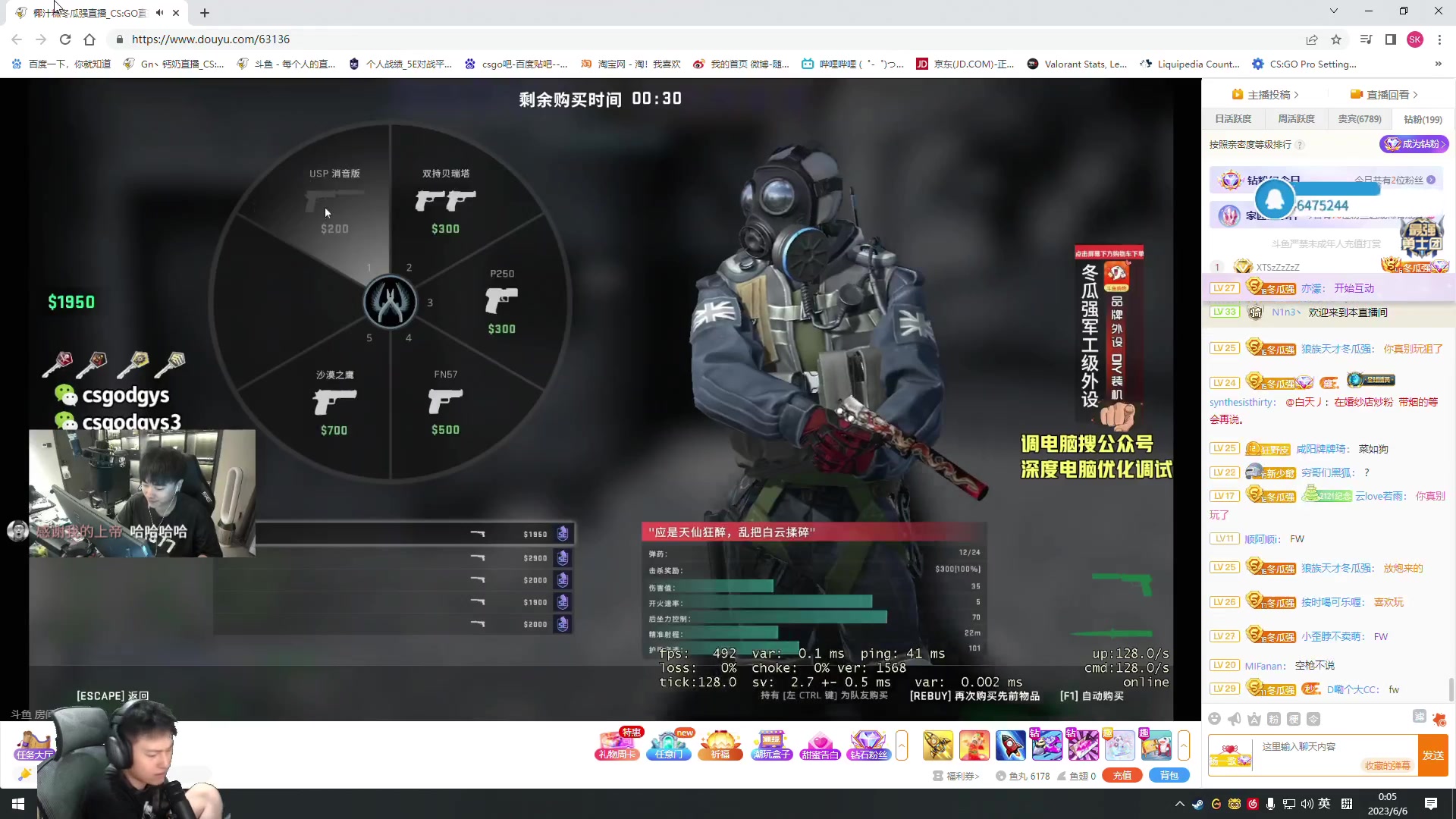The image size is (1456, 819).
Task: Click the address bar URL douyu.com/63136
Action: tap(211, 39)
